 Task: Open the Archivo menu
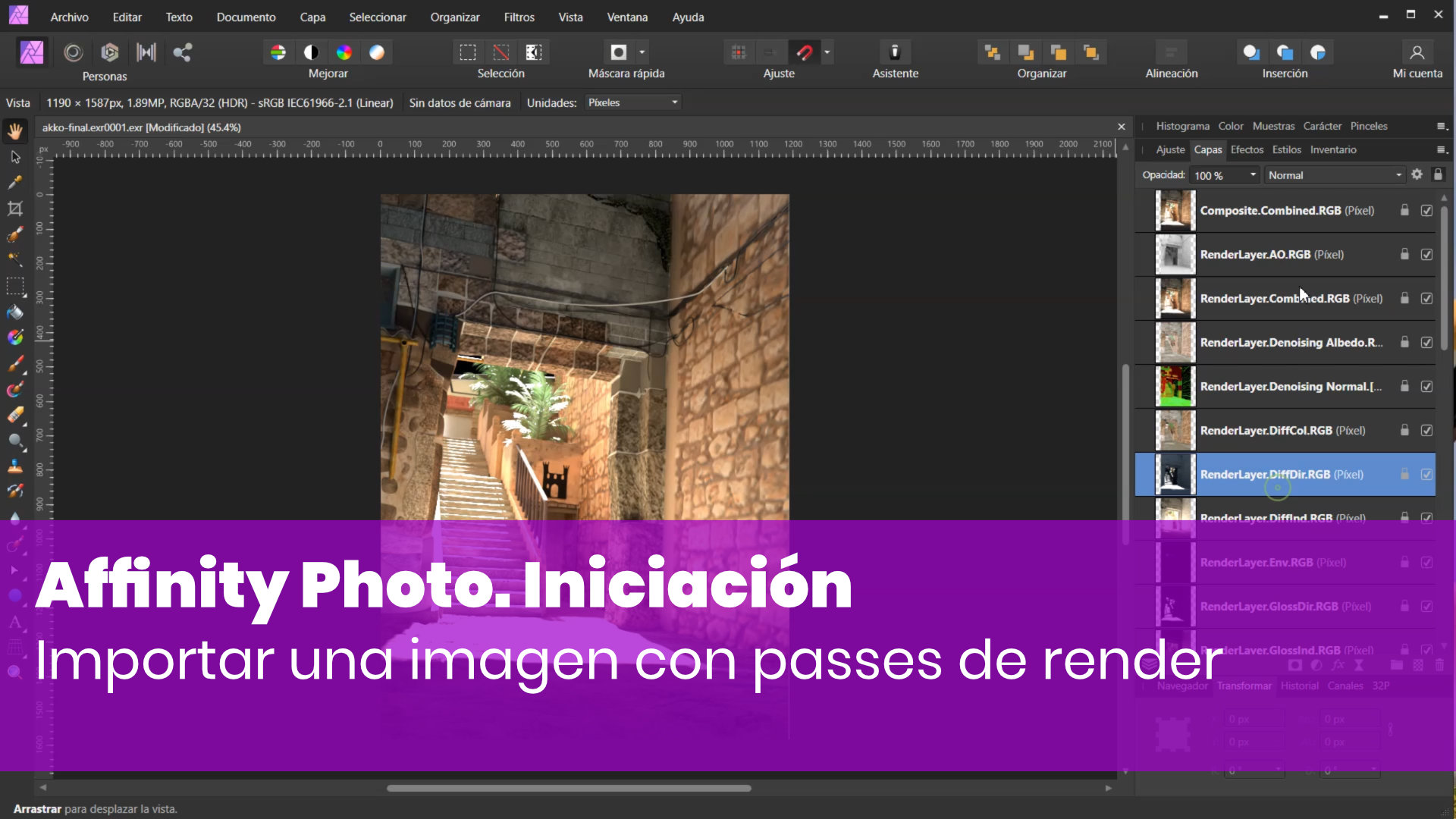(x=69, y=17)
